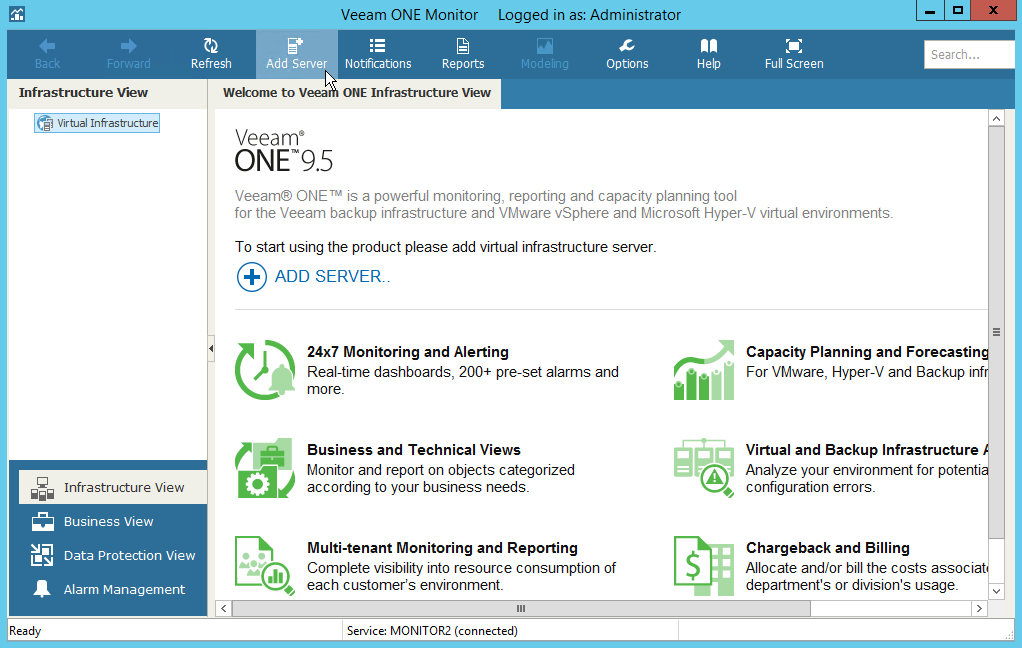Click the plus circle icon beside ADD SERVER

[x=252, y=277]
